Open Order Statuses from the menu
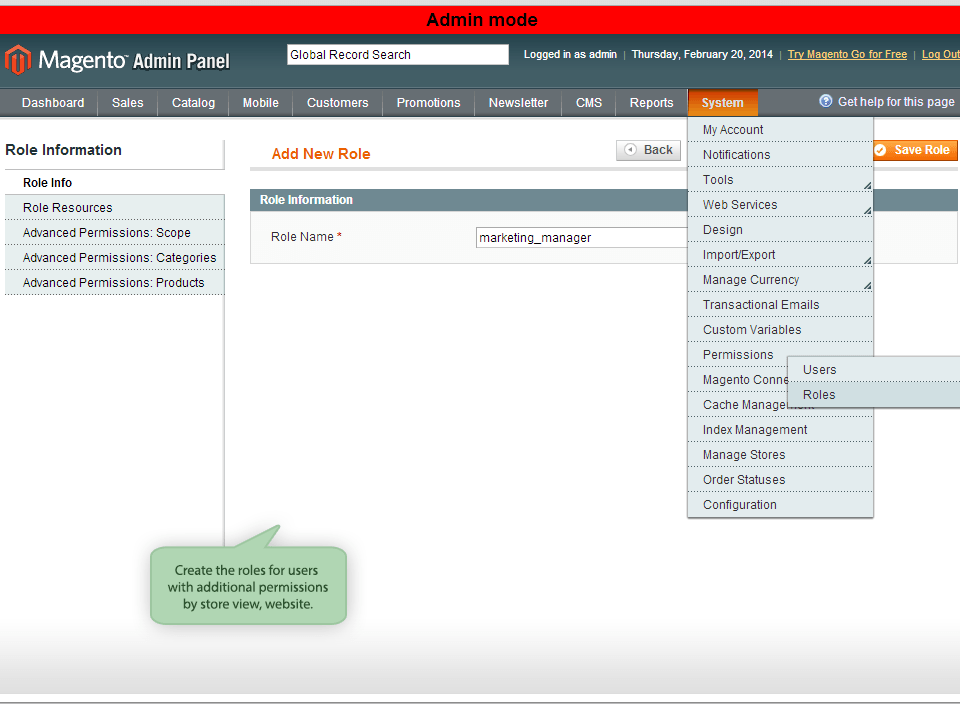The image size is (960, 704). [780, 481]
